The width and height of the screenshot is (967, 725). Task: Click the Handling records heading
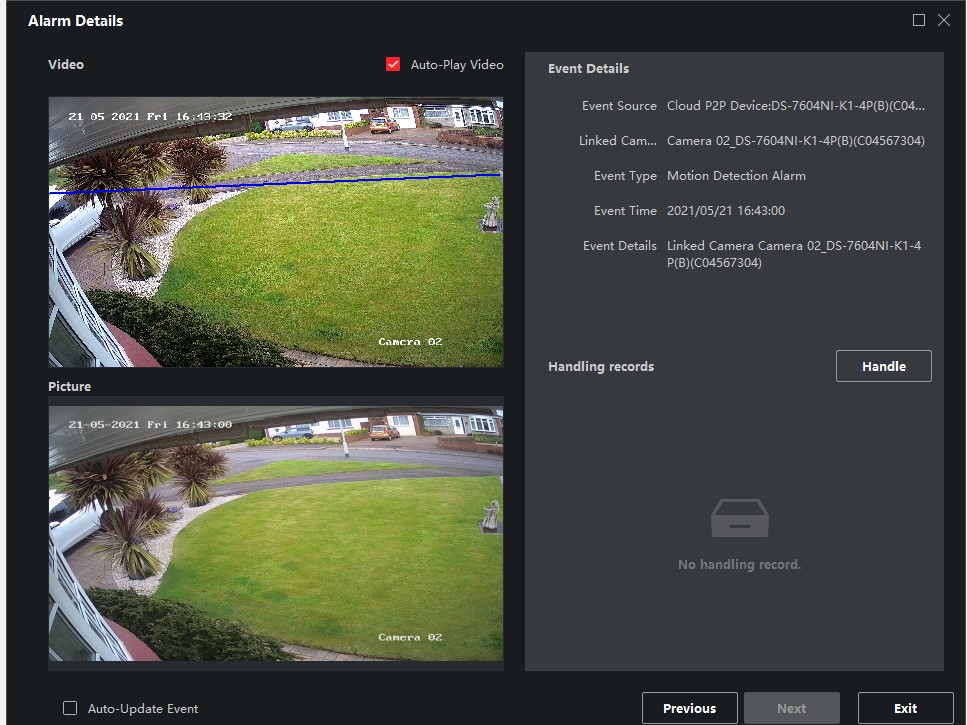point(601,367)
